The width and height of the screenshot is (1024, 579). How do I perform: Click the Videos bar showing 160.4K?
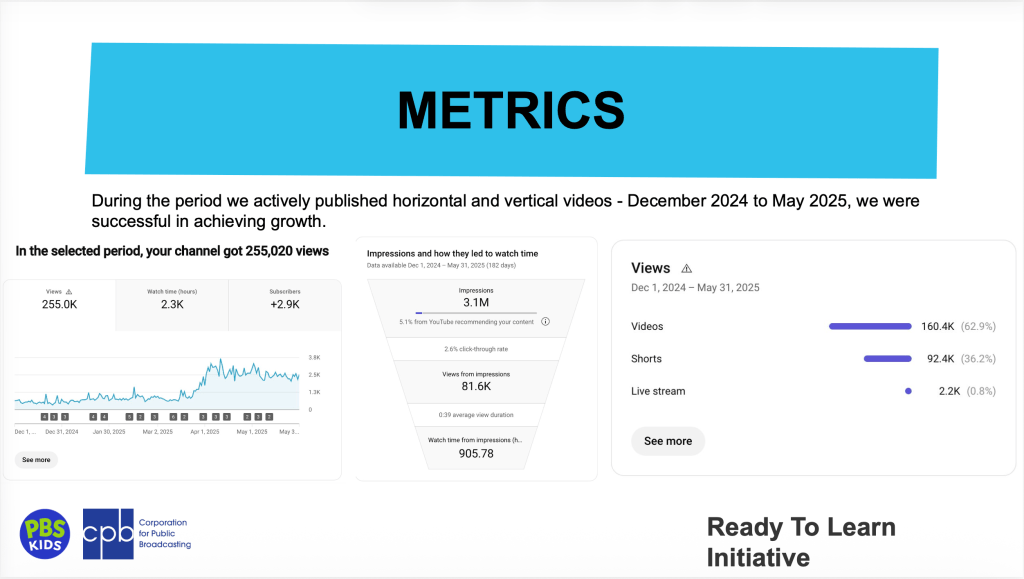[x=869, y=326]
